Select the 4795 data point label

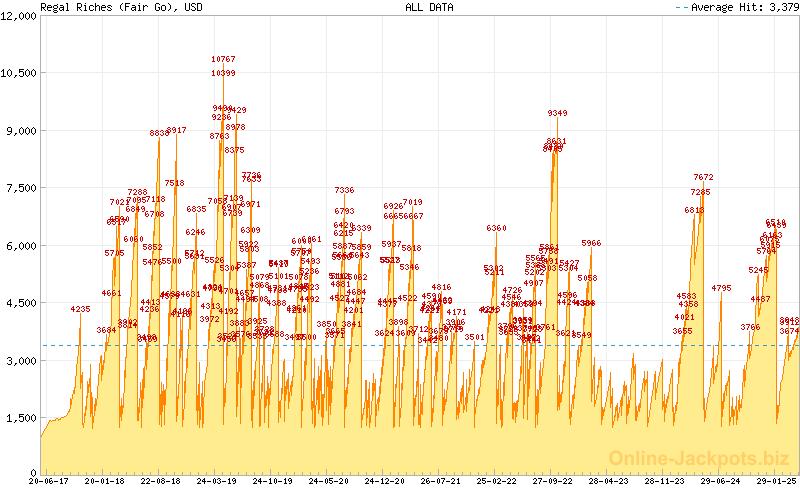[721, 288]
